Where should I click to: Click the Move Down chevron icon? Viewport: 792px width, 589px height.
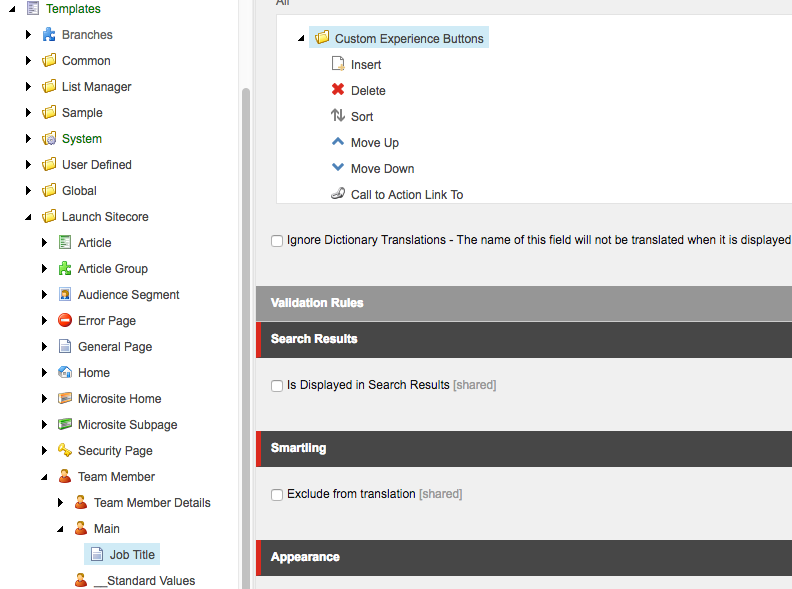[338, 168]
